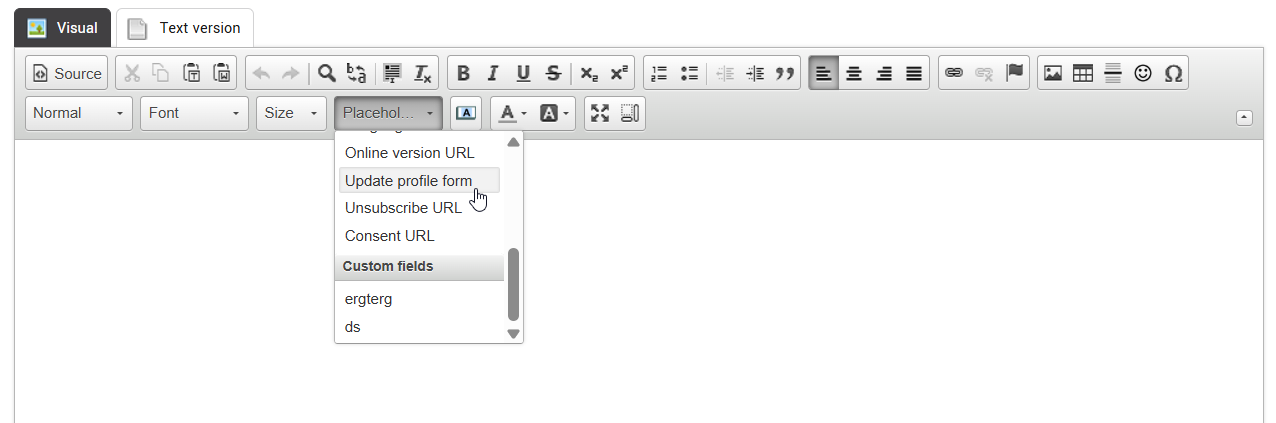Open the Normal paragraph format dropdown
Image resolution: width=1276 pixels, height=423 pixels.
pyautogui.click(x=79, y=113)
